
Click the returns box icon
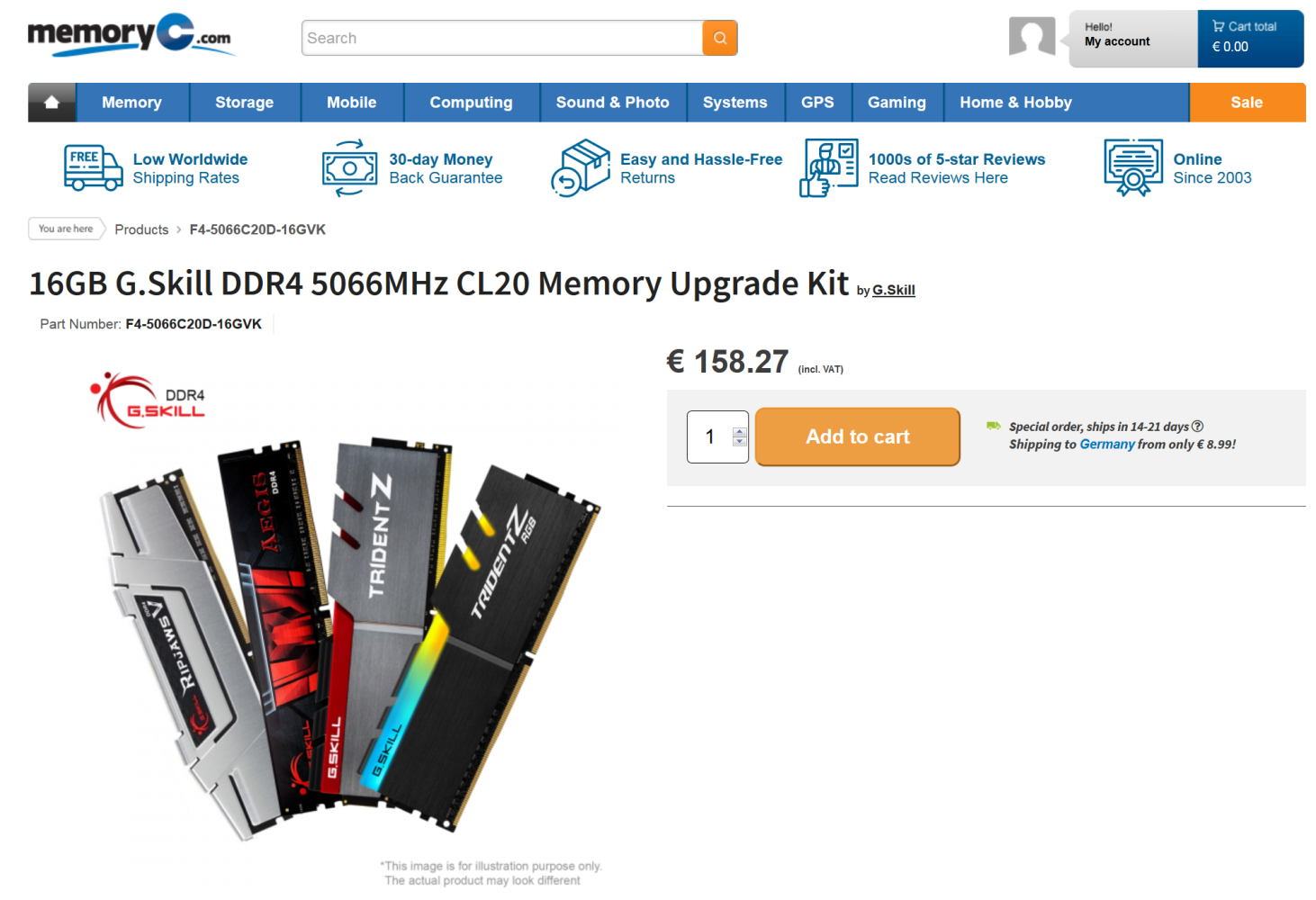pos(580,167)
